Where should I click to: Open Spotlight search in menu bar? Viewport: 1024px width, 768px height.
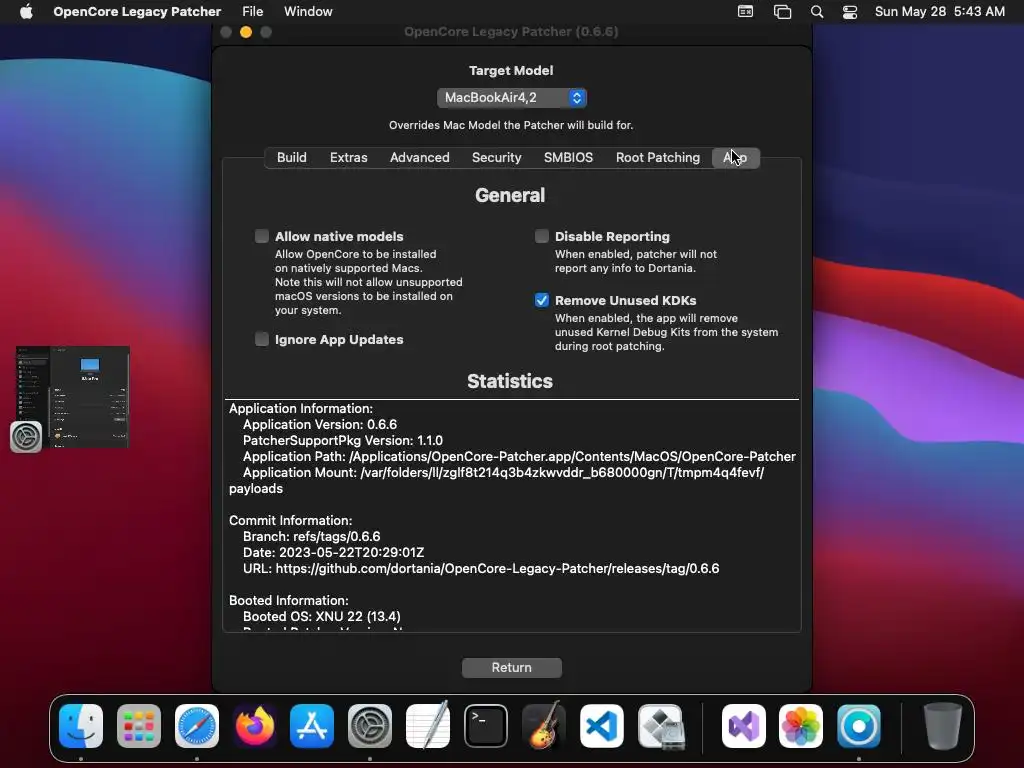tap(817, 12)
